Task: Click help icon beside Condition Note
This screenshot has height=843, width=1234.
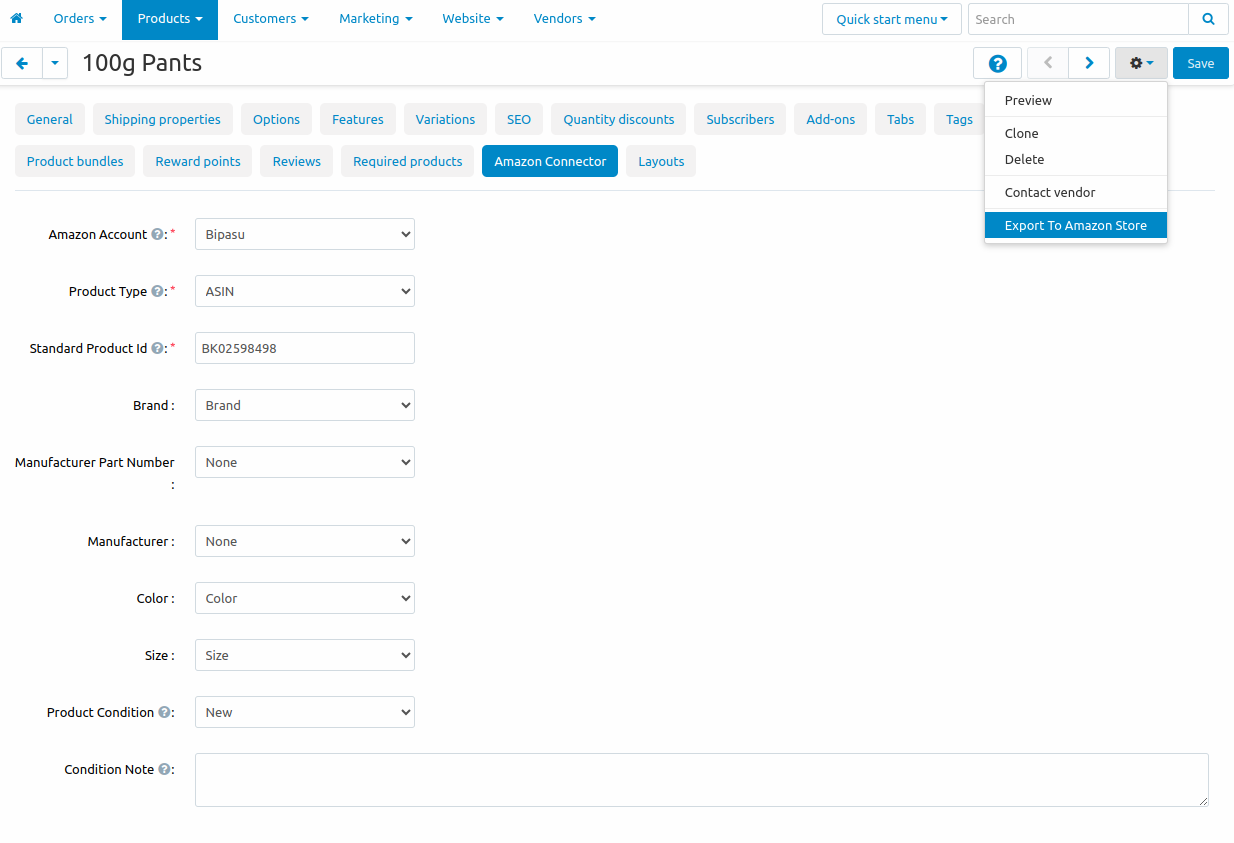Action: pyautogui.click(x=164, y=770)
